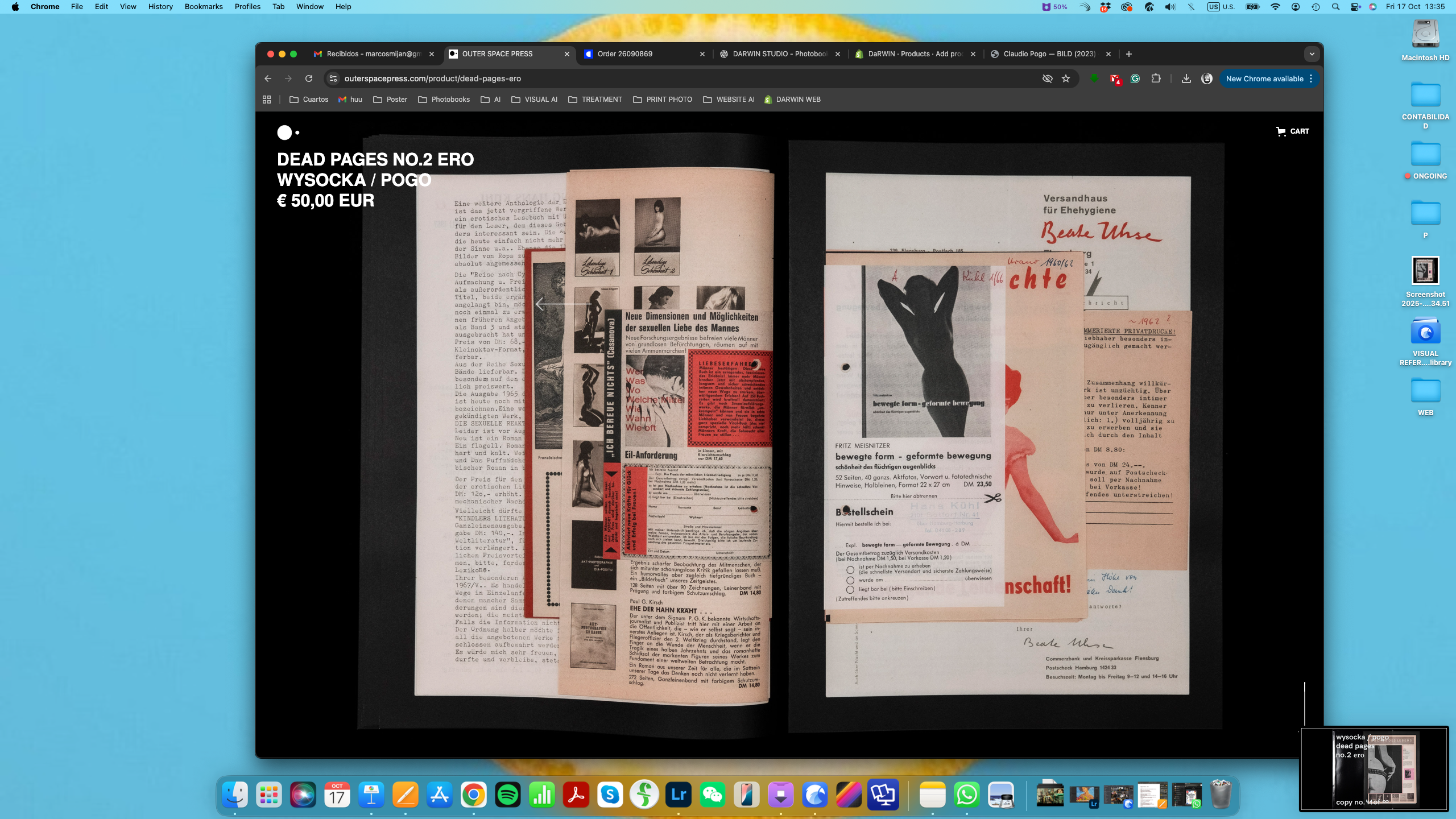Launch Spotify from the Dock

[508, 795]
